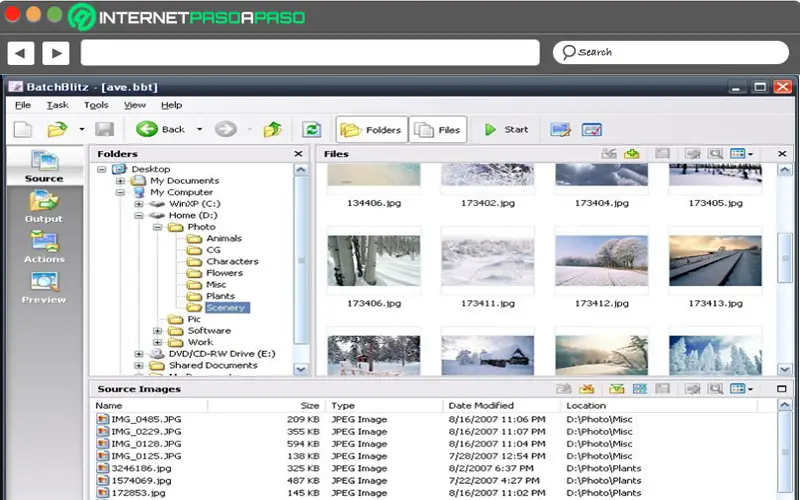Select the Plants folder in the tree

point(220,296)
